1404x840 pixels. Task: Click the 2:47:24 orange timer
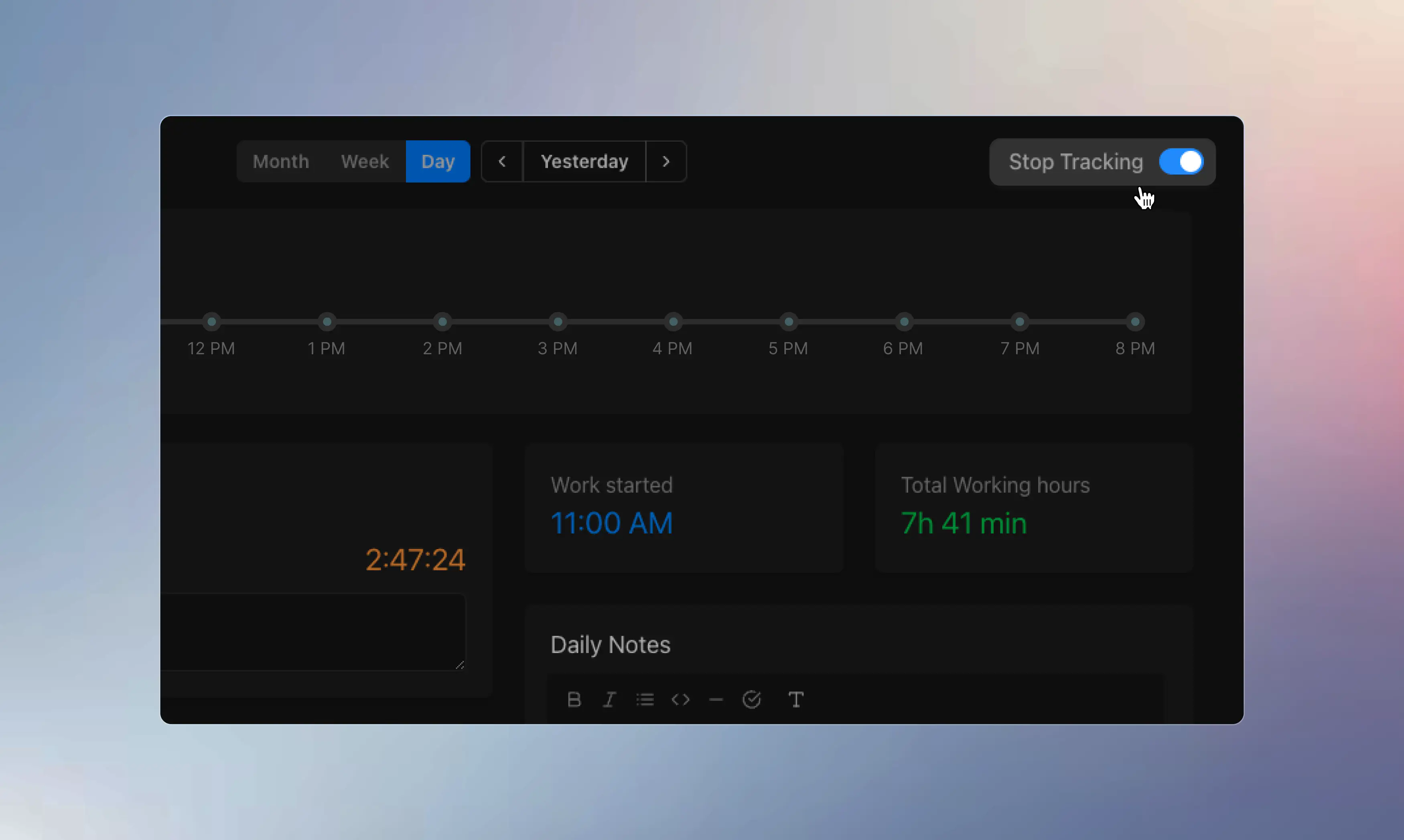415,560
